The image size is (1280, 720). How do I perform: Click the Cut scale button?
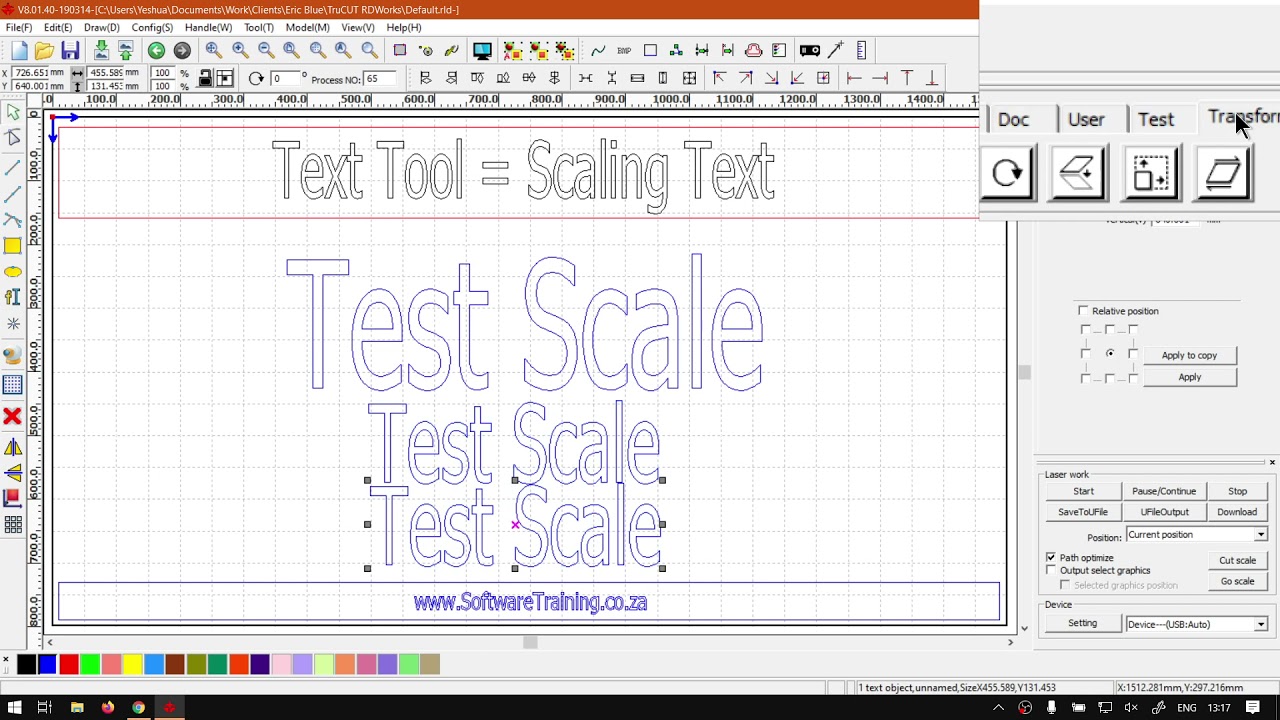click(1237, 560)
